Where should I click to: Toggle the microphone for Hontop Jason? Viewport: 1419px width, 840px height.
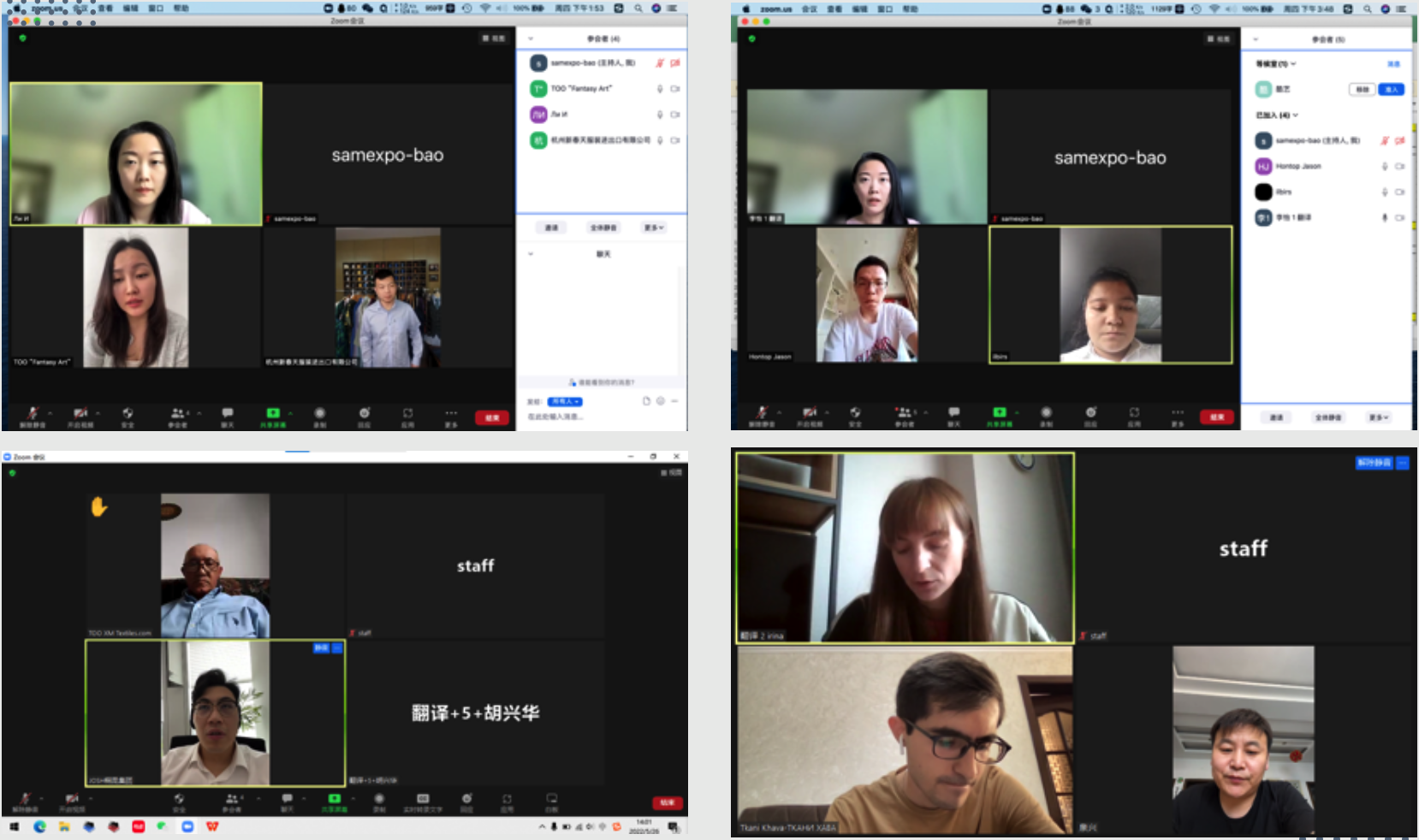click(x=1385, y=167)
